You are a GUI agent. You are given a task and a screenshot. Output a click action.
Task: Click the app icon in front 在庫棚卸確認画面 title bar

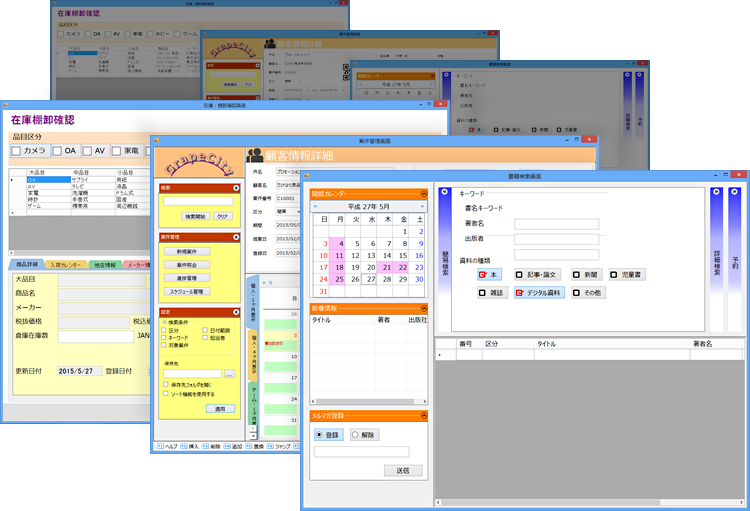(6, 105)
